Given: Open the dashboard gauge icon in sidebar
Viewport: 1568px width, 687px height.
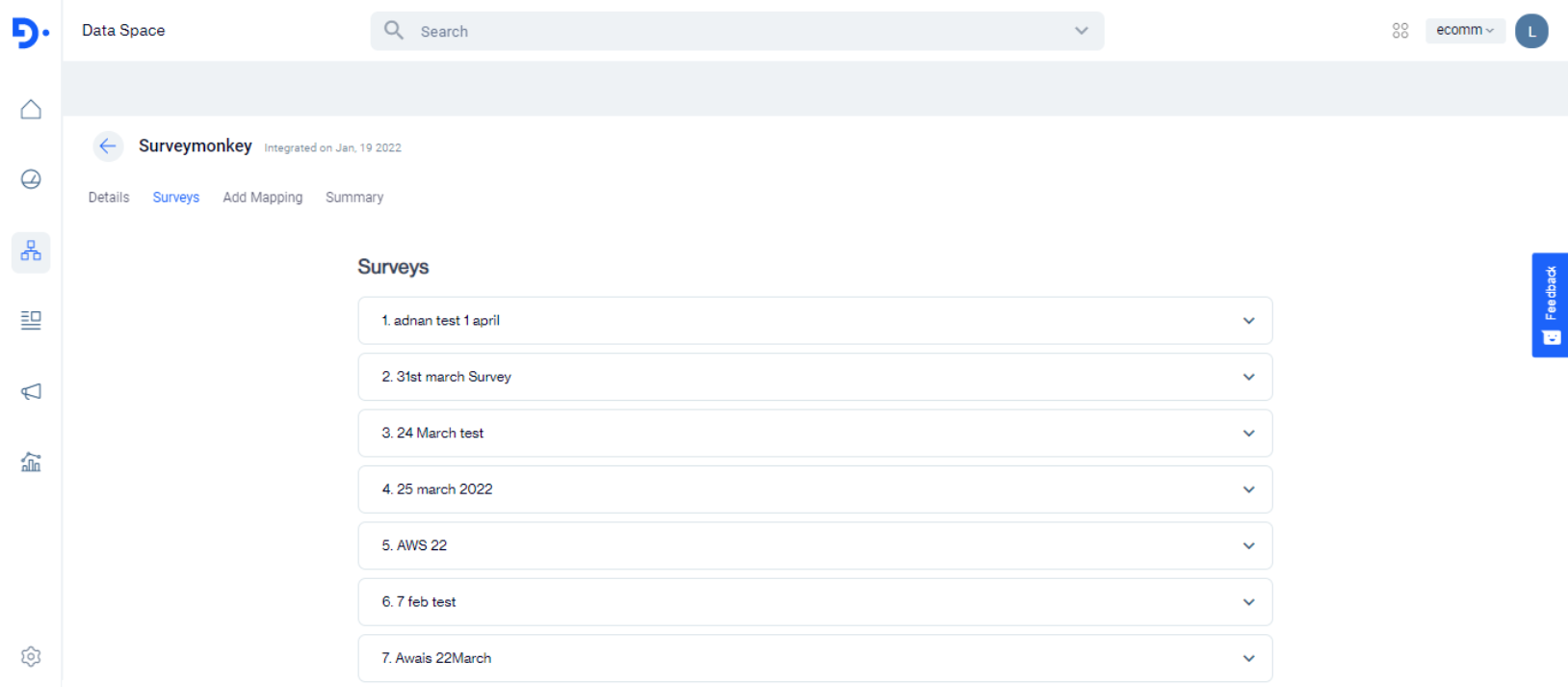Looking at the screenshot, I should [31, 179].
